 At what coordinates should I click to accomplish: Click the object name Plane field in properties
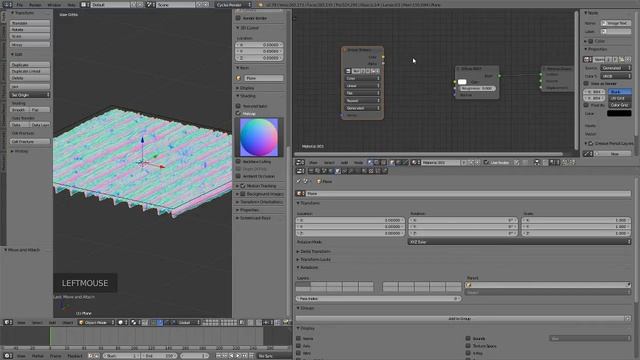468,193
